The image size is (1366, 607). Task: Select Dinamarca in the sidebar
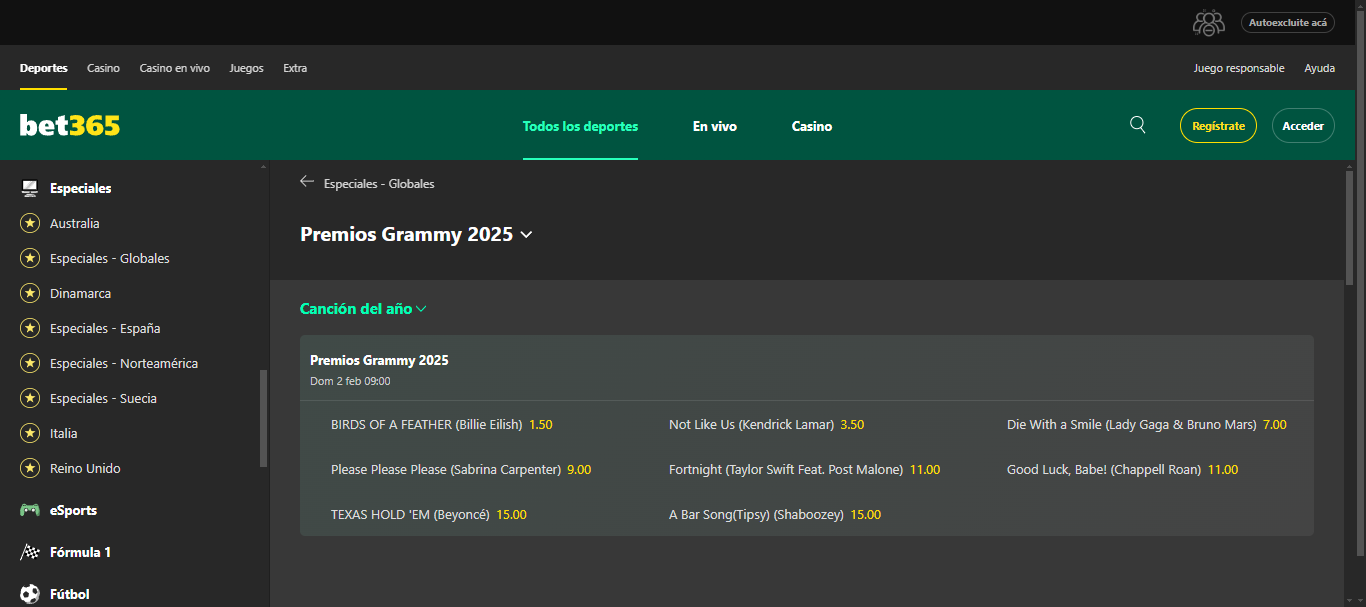pos(81,293)
